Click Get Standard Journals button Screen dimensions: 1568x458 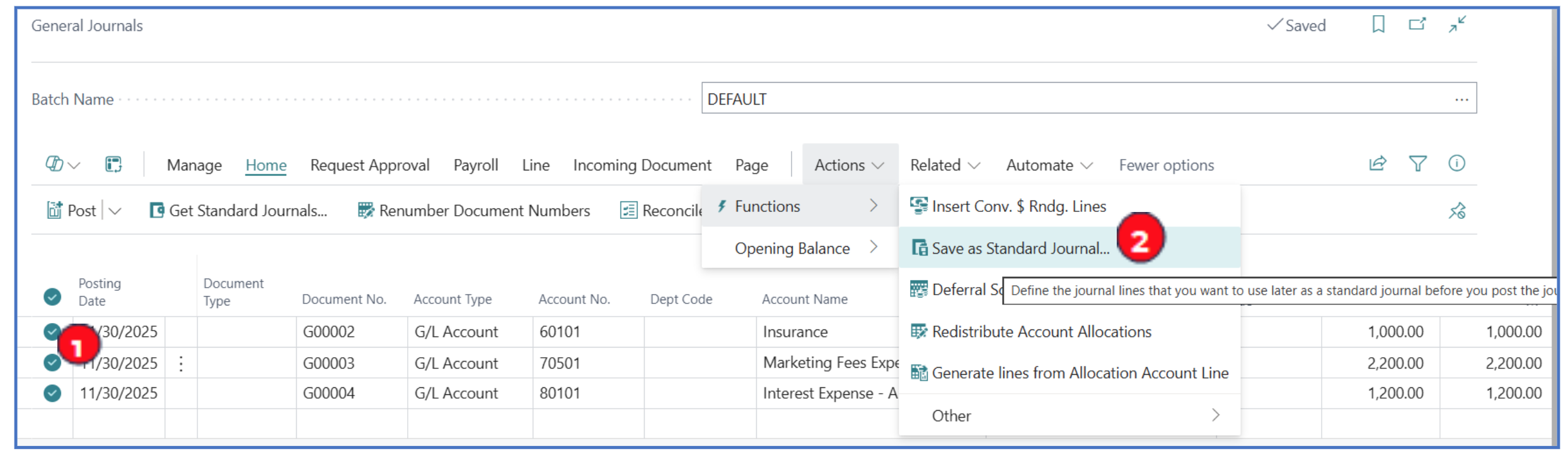[239, 211]
